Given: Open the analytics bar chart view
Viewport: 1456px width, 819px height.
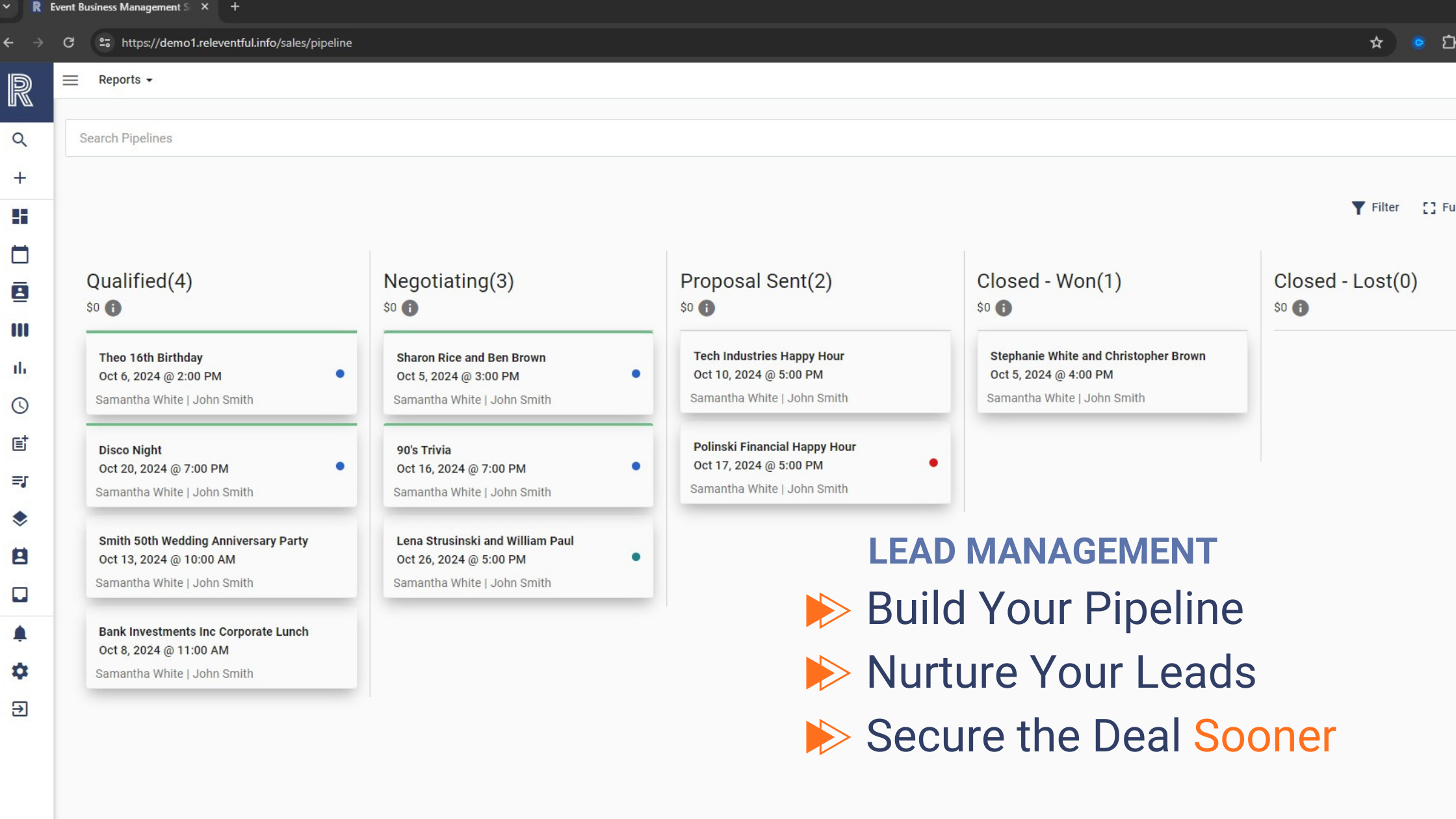Looking at the screenshot, I should [19, 368].
